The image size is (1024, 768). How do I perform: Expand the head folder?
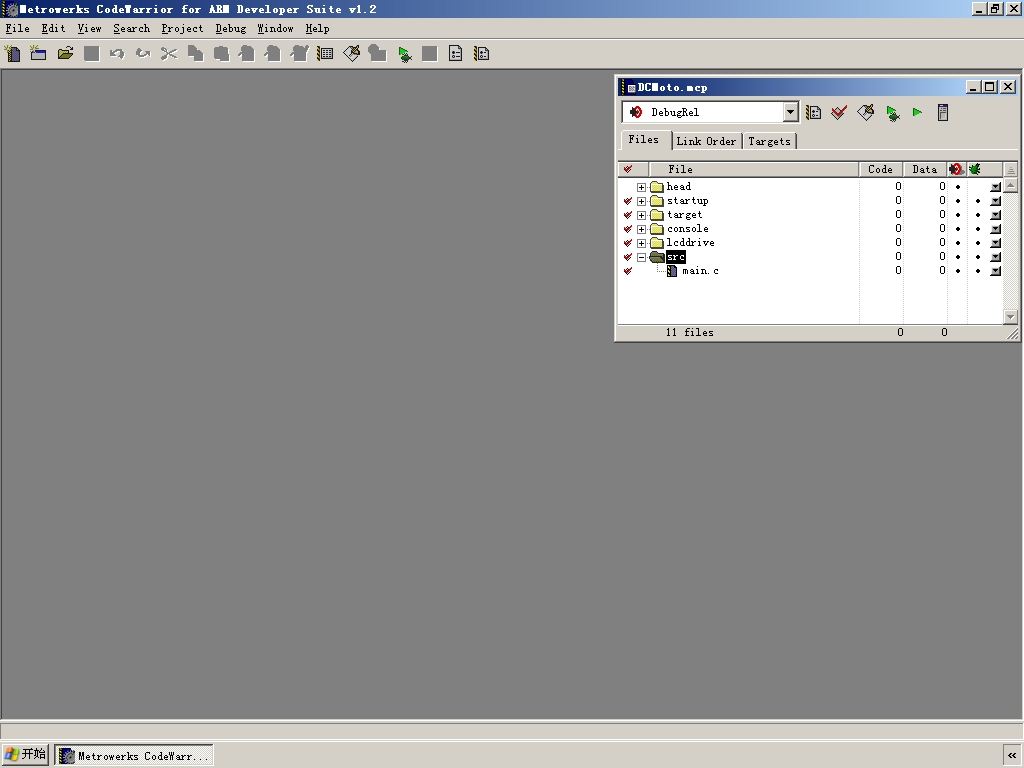tap(641, 187)
